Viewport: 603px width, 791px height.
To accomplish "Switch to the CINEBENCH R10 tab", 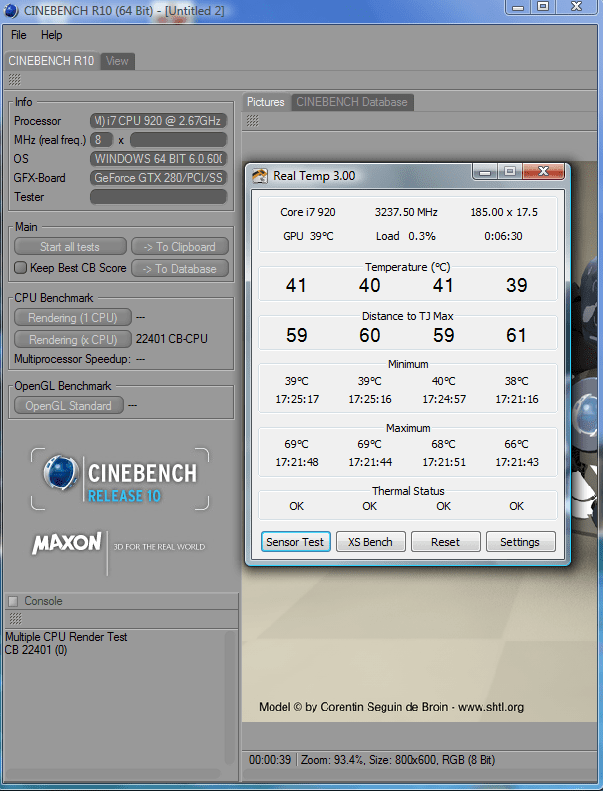I will pyautogui.click(x=51, y=61).
